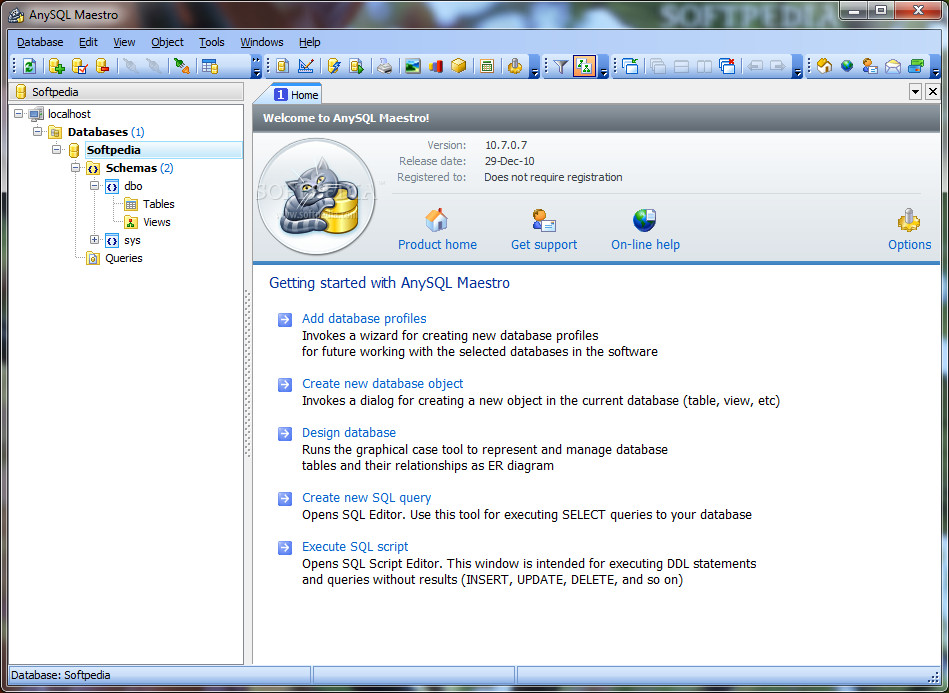Toggle the highlighted tree sorting icon
The image size is (949, 693).
(585, 66)
